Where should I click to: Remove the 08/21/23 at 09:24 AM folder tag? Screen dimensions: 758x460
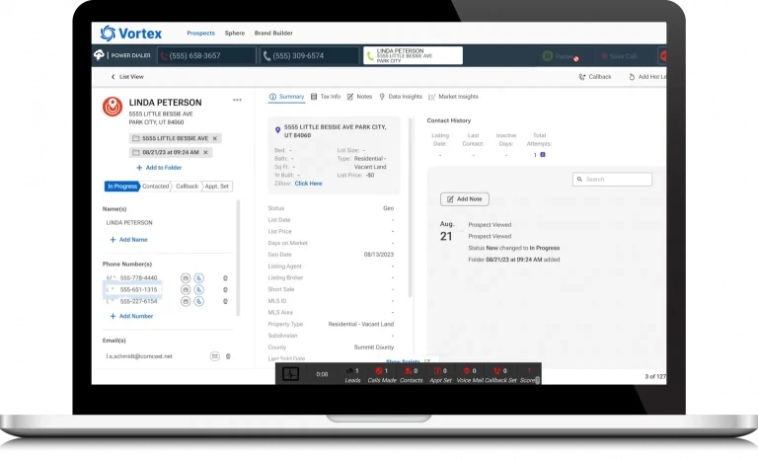206,152
